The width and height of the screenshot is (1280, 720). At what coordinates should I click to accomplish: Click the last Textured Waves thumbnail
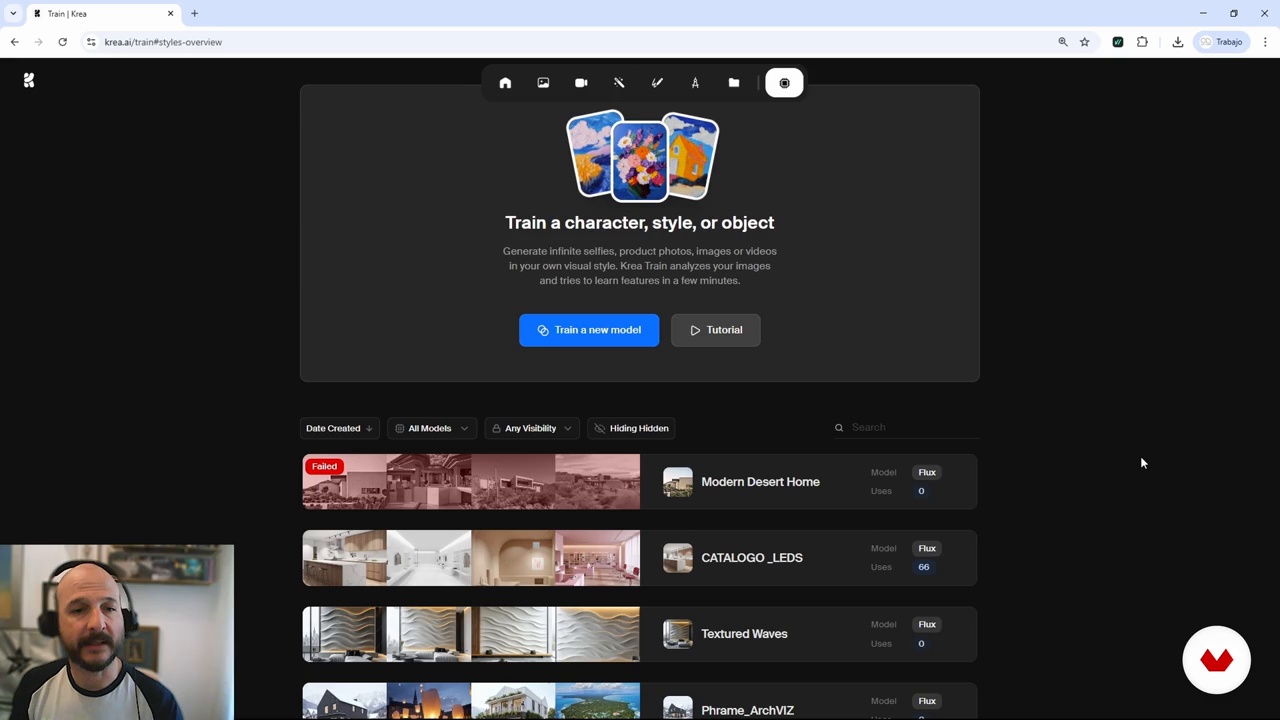point(597,634)
